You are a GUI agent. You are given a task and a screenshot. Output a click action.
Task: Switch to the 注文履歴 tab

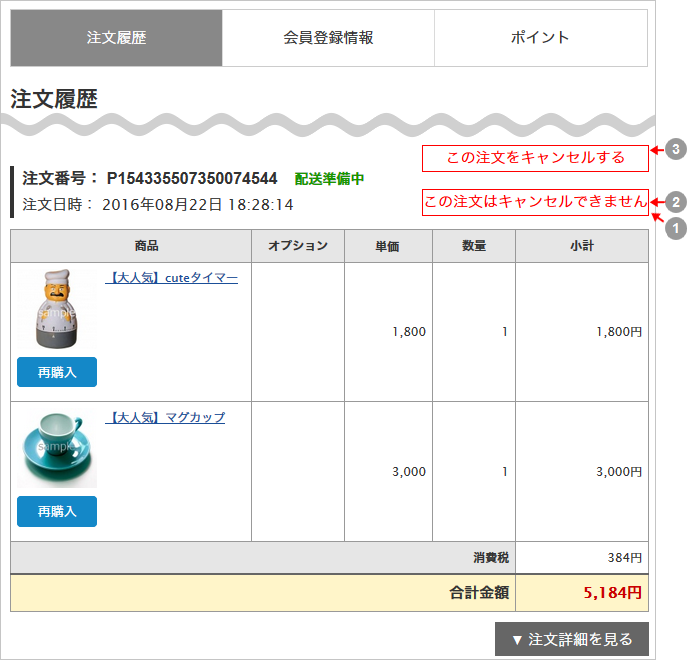pos(116,38)
